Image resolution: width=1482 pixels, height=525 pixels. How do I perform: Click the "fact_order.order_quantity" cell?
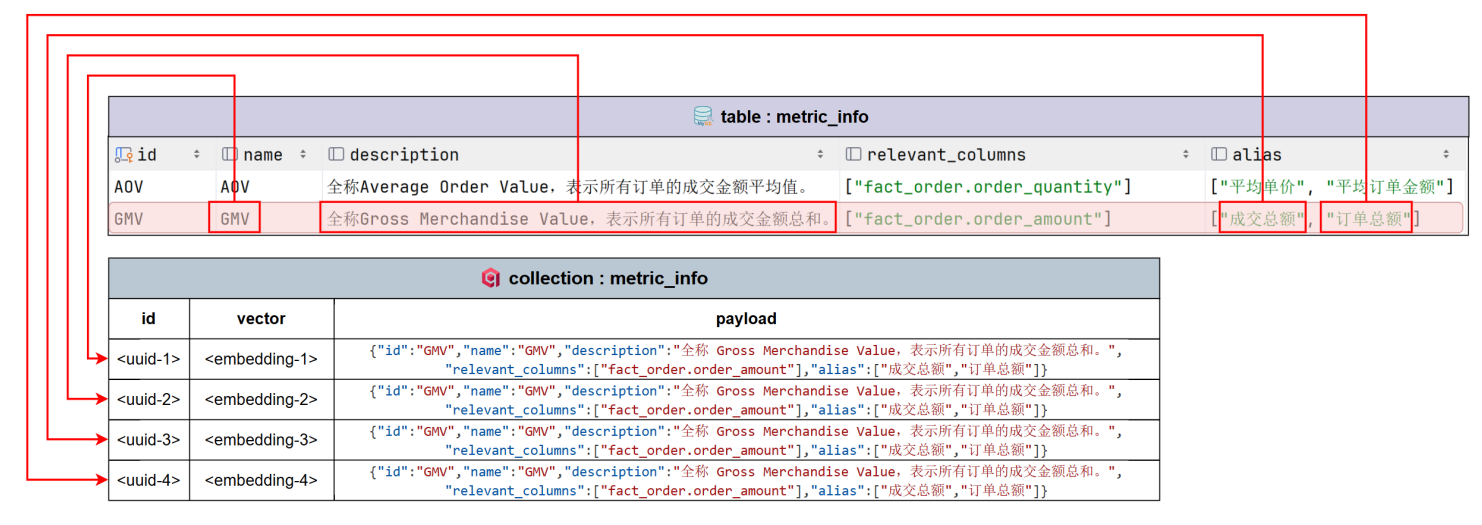point(988,187)
